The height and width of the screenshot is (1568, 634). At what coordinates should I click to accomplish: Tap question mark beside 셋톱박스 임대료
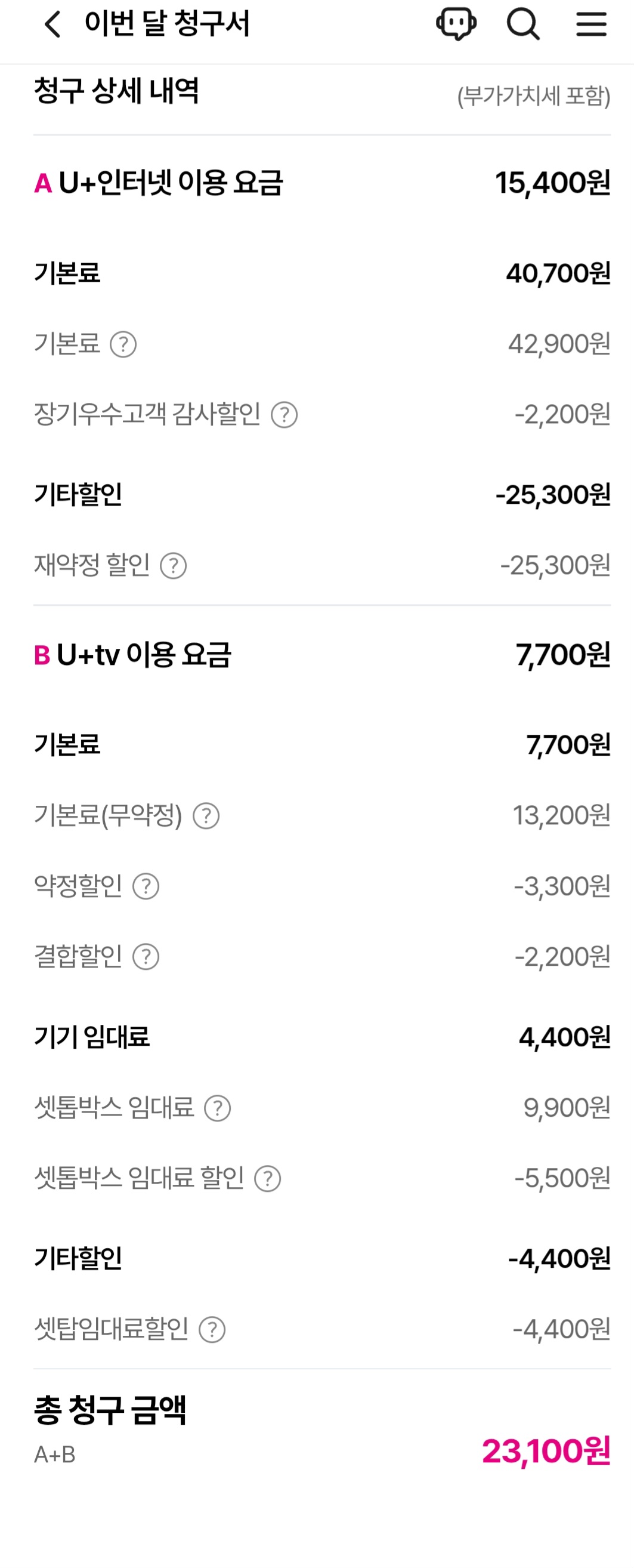pos(217,1108)
